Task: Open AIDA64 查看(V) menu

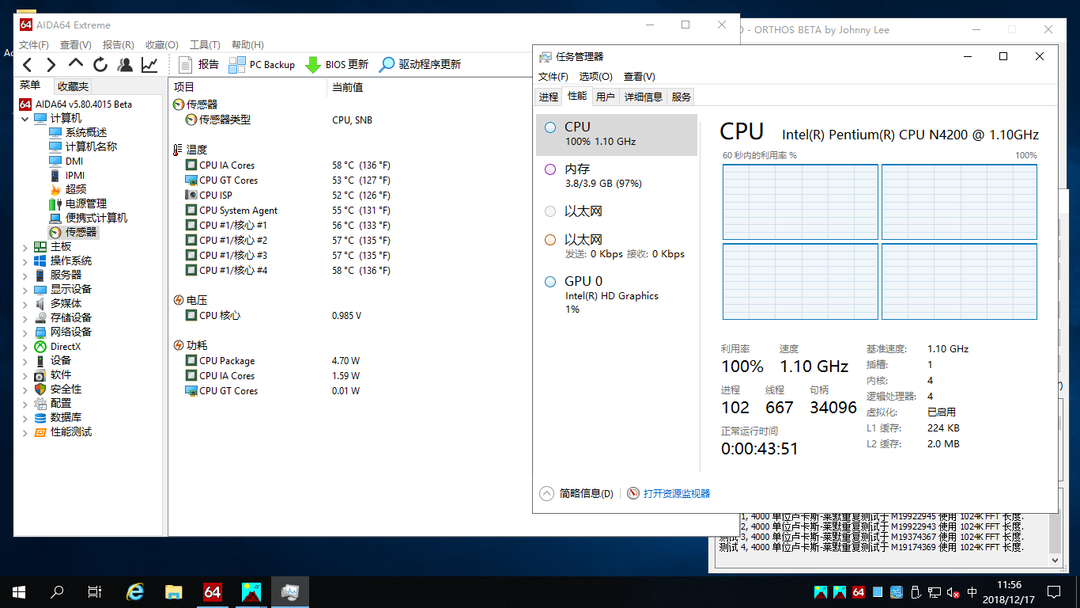Action: point(76,45)
